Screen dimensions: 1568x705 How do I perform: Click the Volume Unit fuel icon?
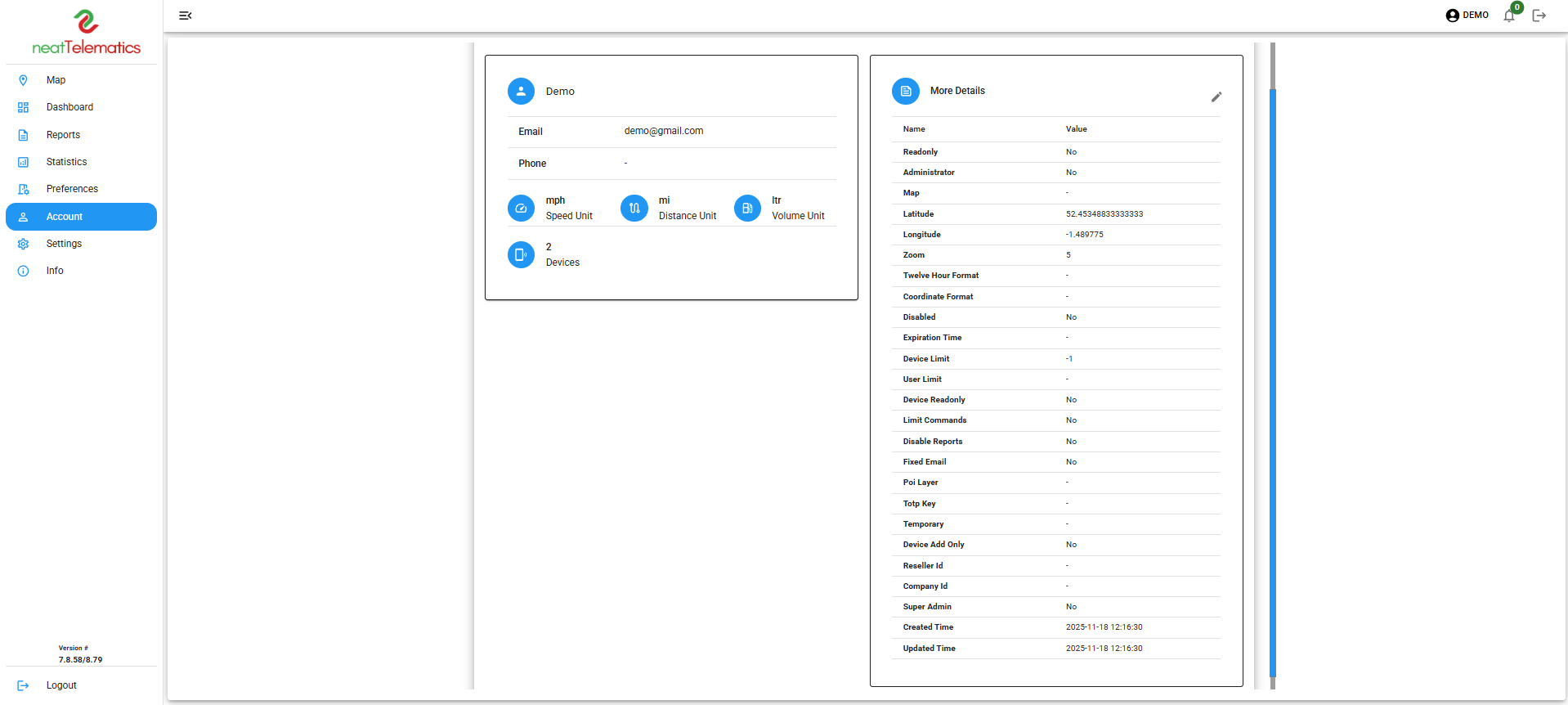click(x=747, y=209)
